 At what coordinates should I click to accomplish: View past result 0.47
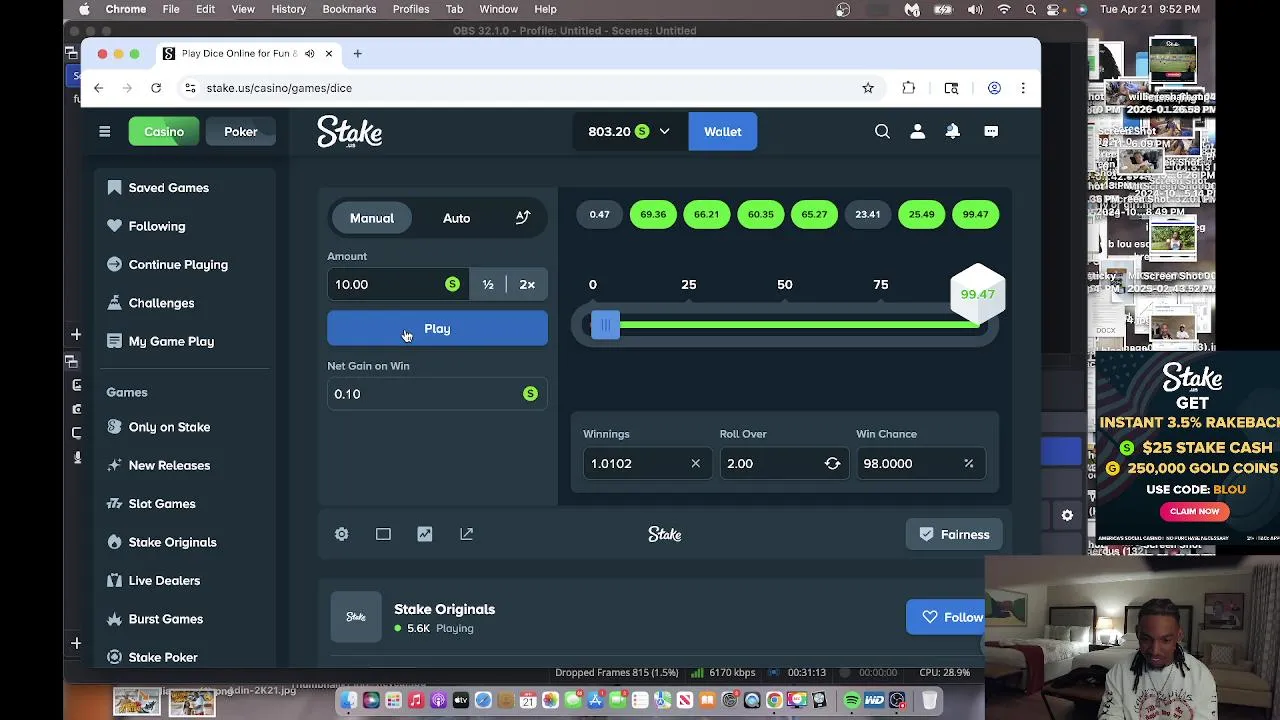click(x=599, y=214)
